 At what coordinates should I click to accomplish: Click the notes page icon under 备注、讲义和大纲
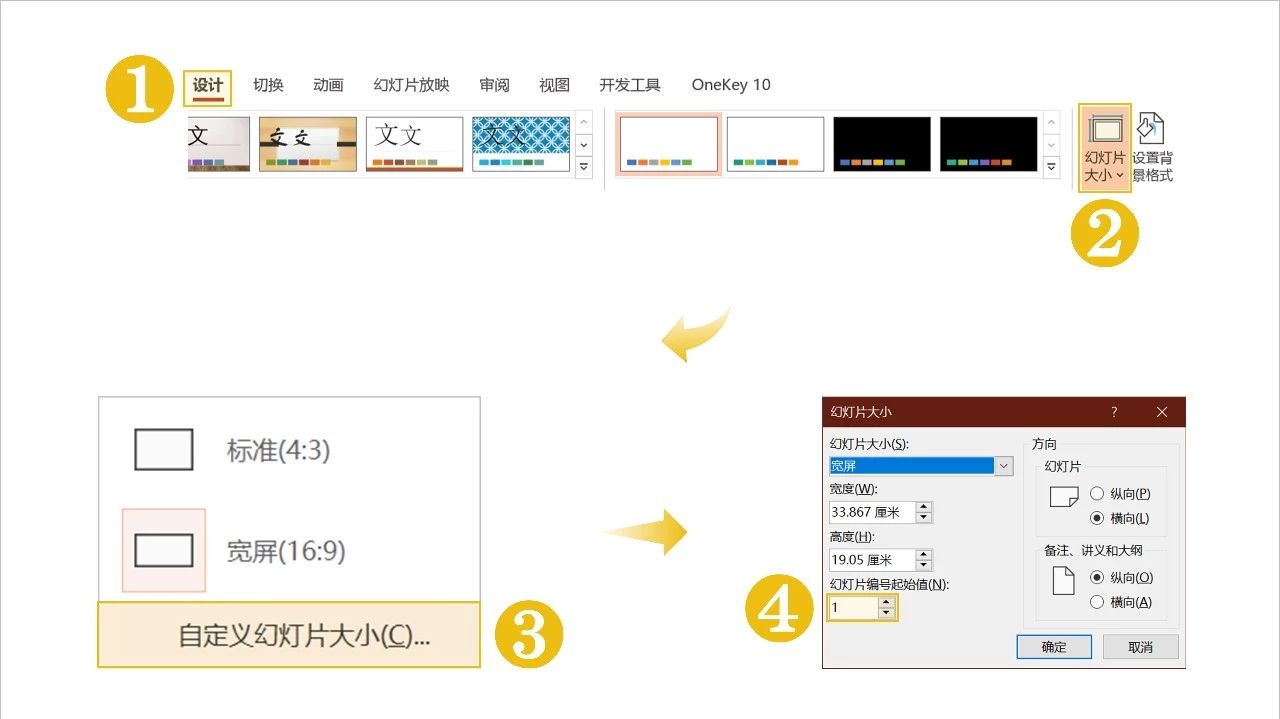1062,580
